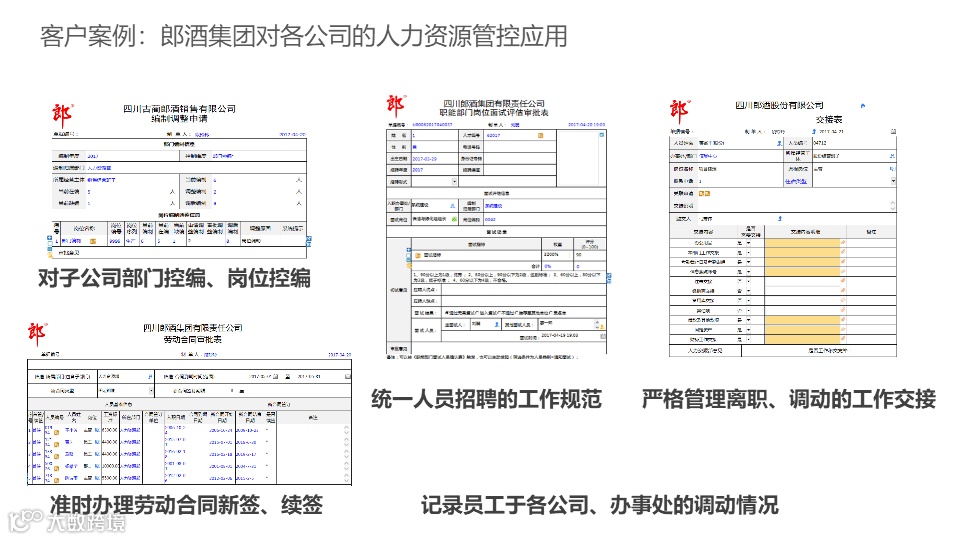Tick the row checkbox beside 编制调整申请 position table

(50, 244)
